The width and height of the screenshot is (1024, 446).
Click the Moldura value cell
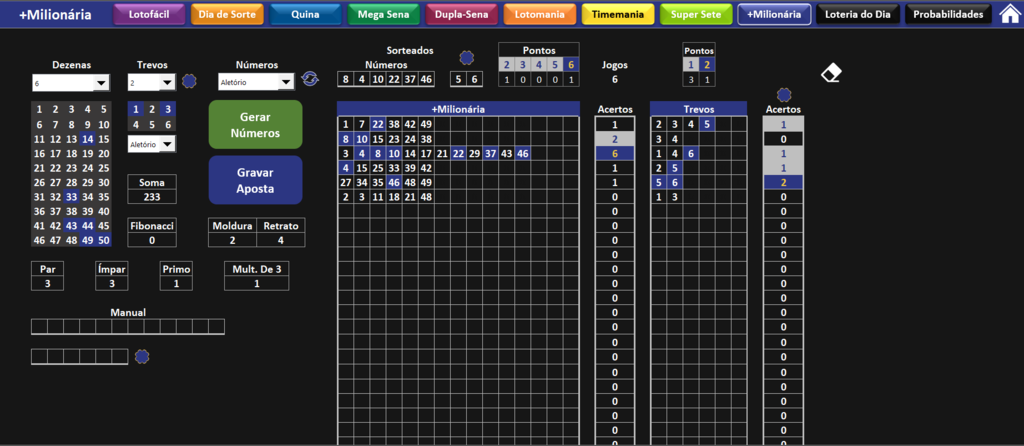(232, 240)
